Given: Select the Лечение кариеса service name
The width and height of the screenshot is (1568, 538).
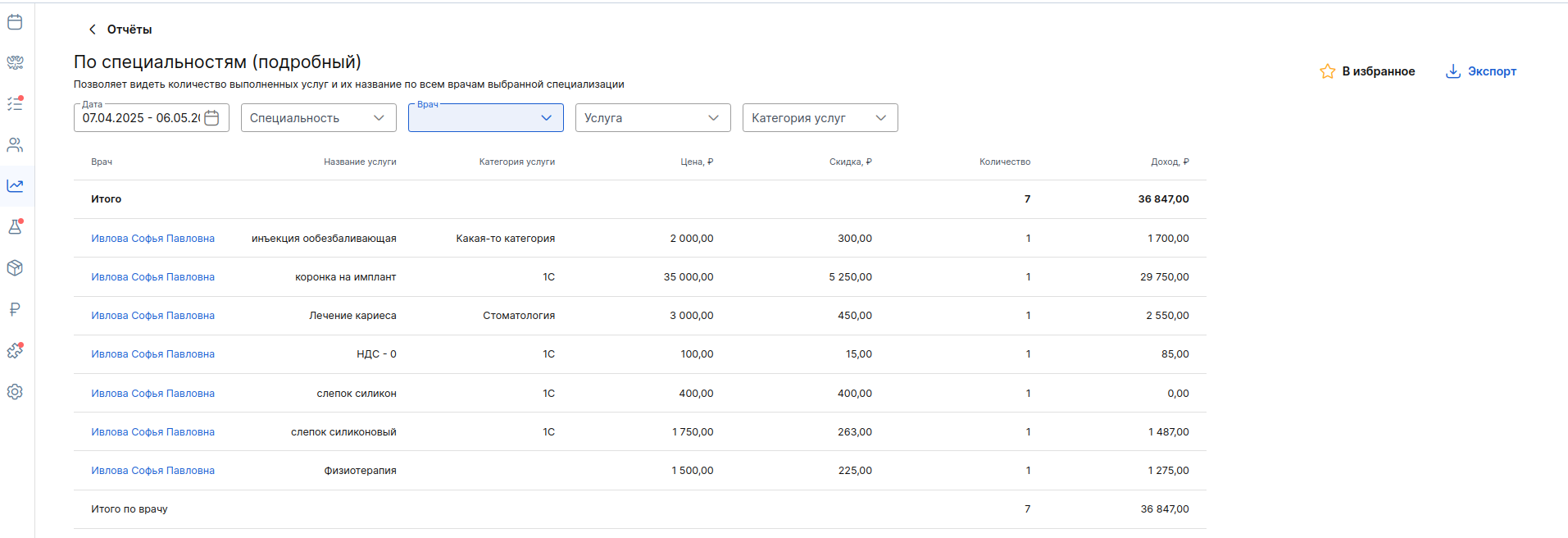Looking at the screenshot, I should click(x=352, y=316).
